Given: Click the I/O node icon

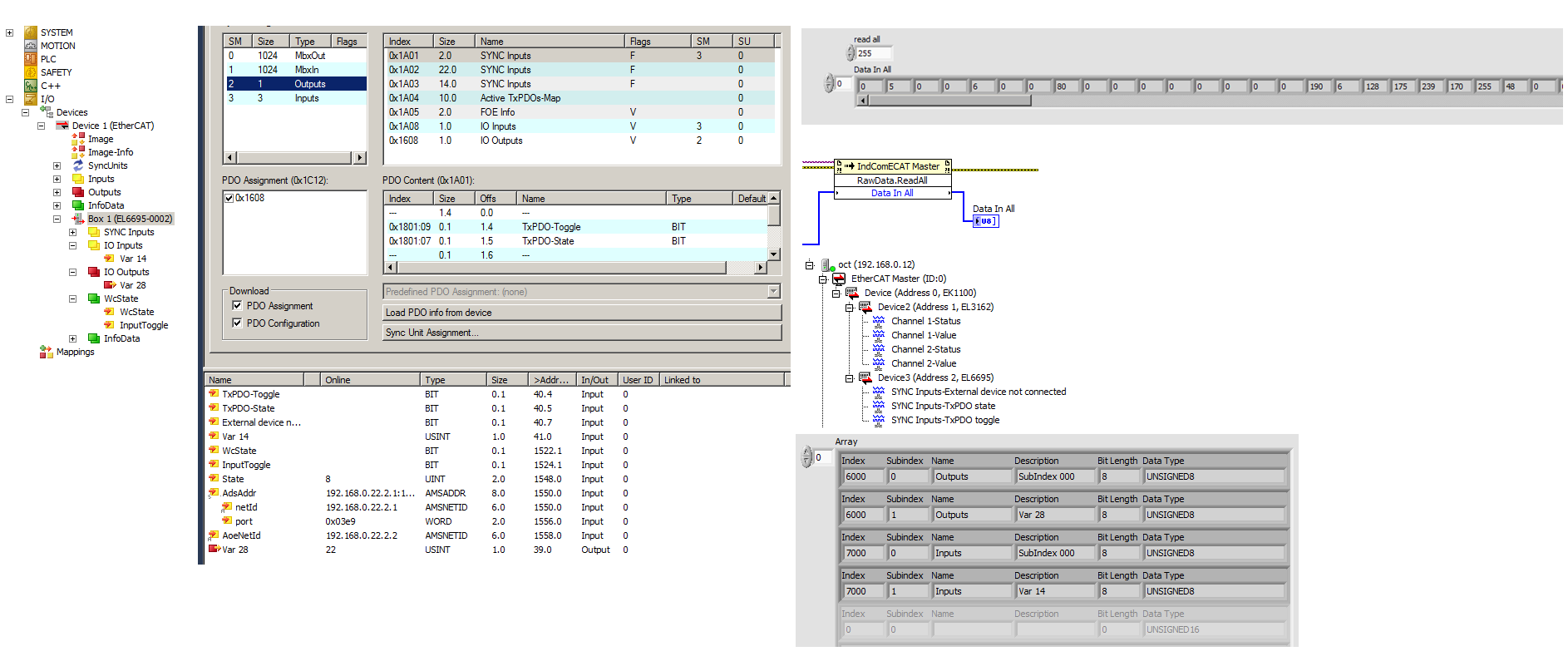Looking at the screenshot, I should pos(31,99).
